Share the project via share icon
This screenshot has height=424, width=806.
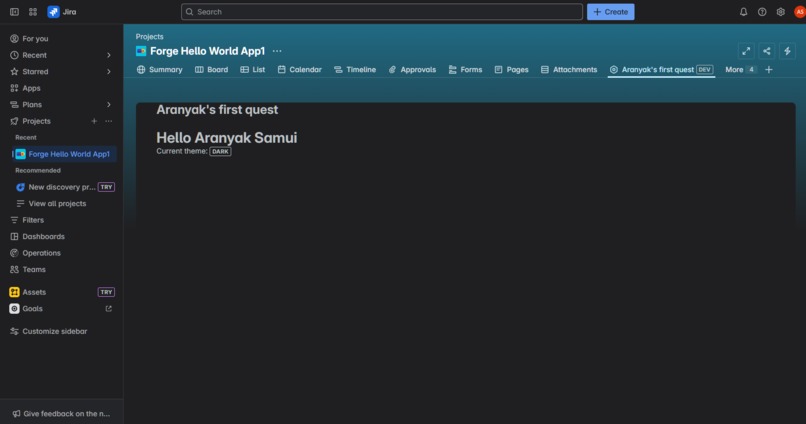point(766,51)
